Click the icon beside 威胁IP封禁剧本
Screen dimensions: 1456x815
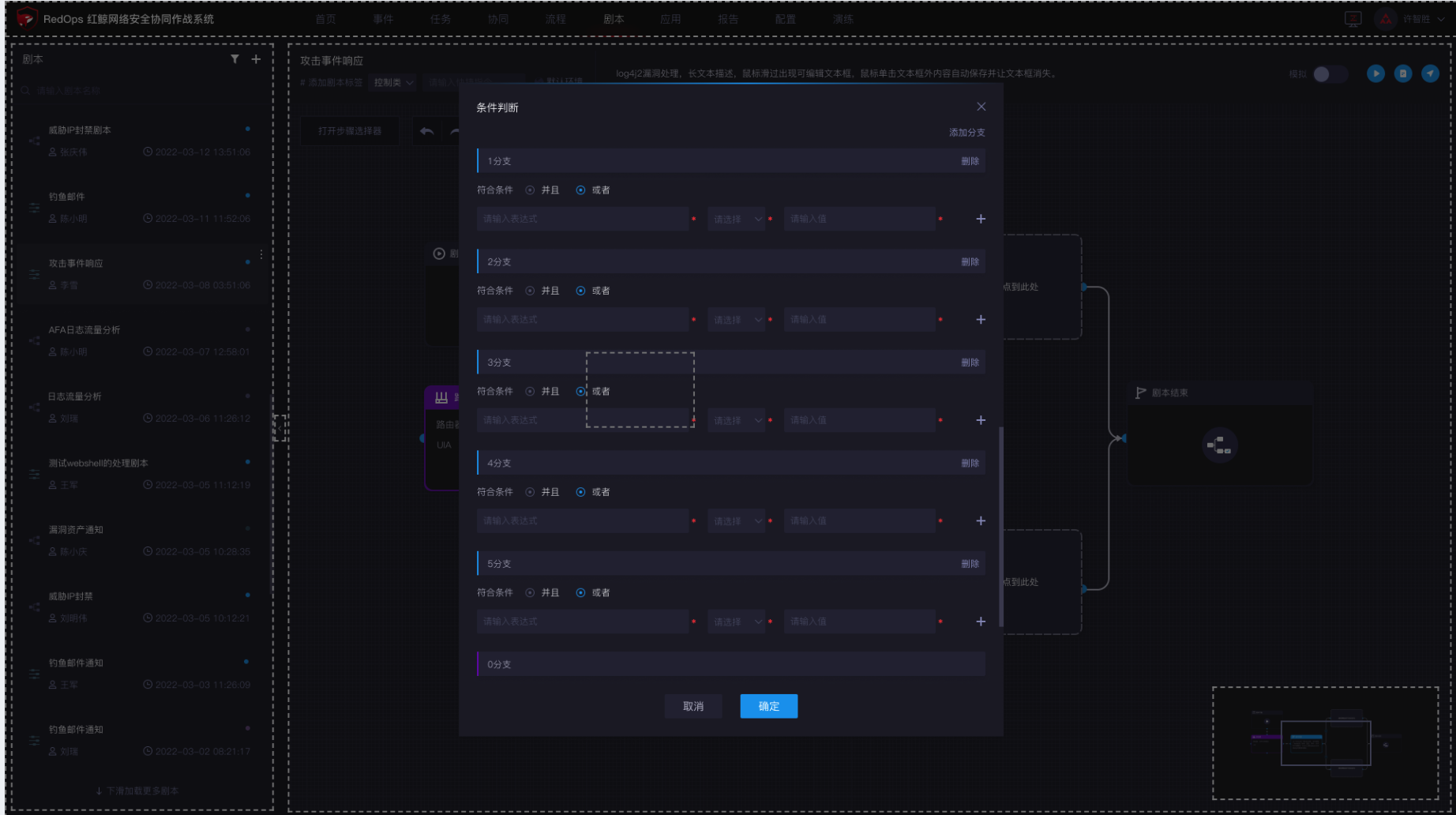coord(35,141)
